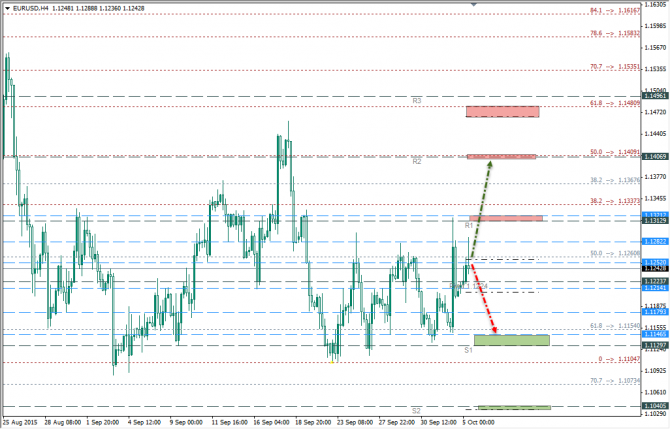The width and height of the screenshot is (670, 429).
Task: Select the 1.10405 price tag on axis
Action: [655, 406]
